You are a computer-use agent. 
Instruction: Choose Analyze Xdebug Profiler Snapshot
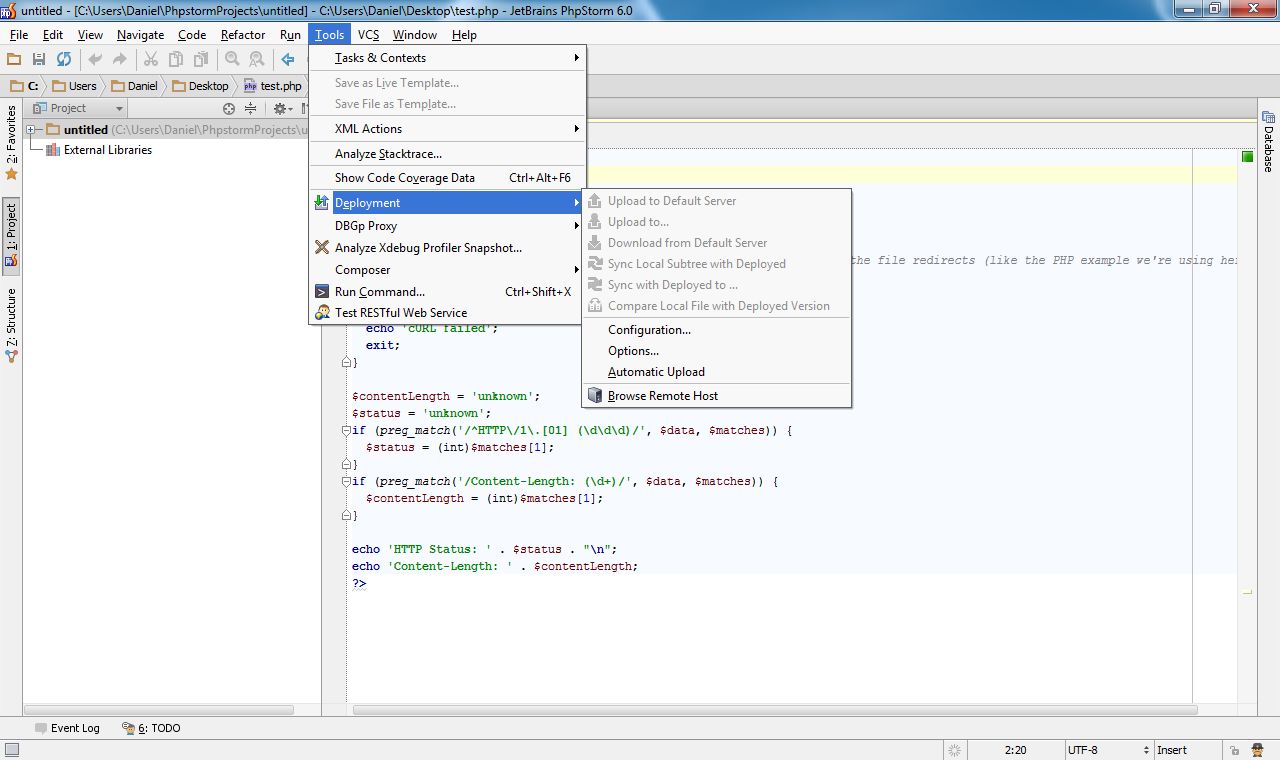point(447,248)
